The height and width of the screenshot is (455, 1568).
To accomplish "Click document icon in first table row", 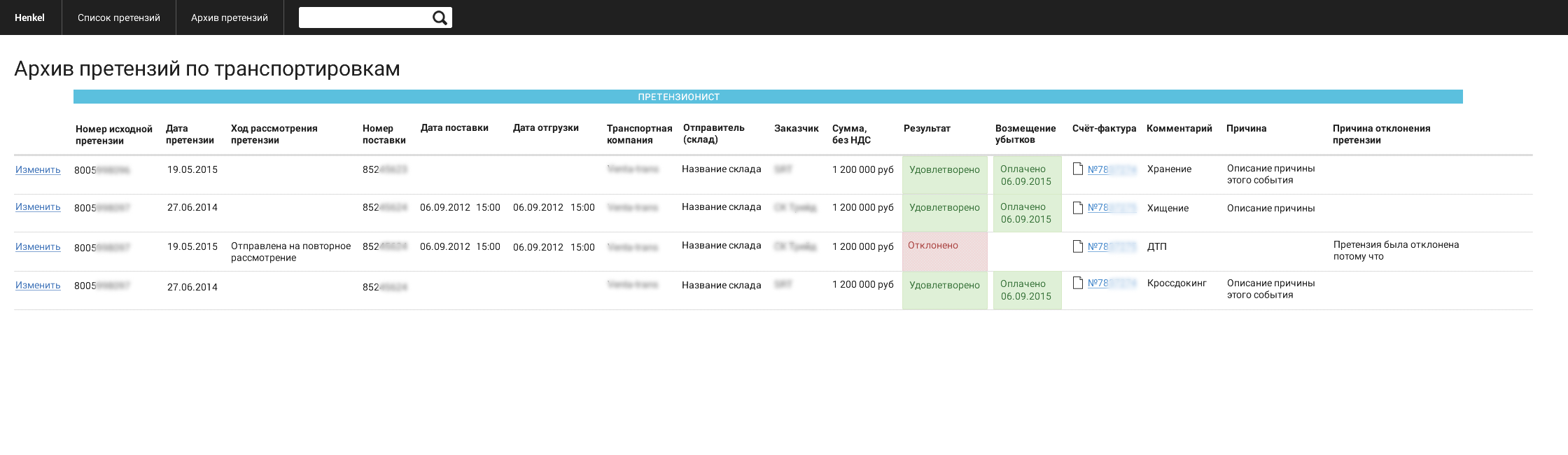I will pyautogui.click(x=1078, y=169).
